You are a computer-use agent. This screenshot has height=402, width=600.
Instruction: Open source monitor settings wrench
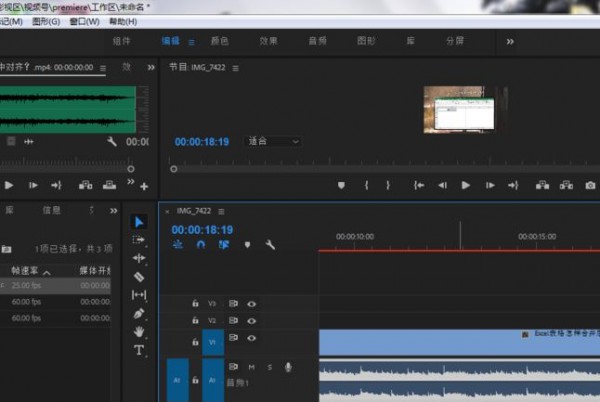(112, 142)
